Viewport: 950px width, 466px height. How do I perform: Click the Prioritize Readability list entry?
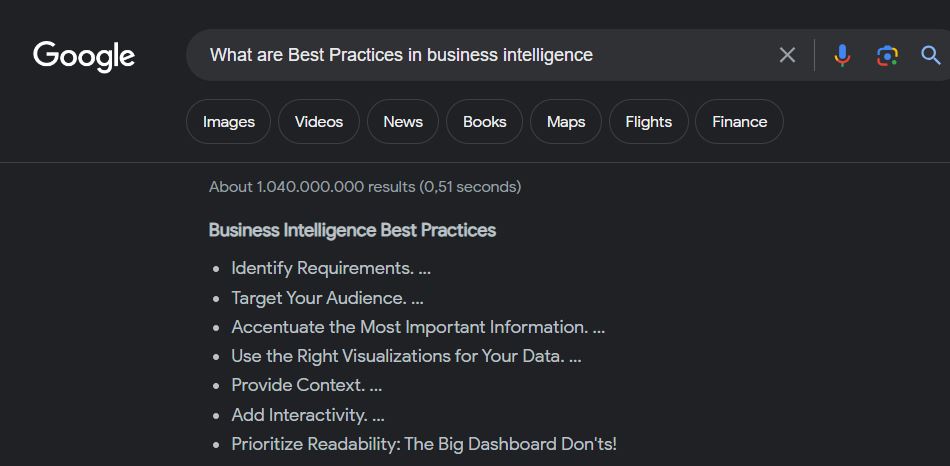coord(423,444)
